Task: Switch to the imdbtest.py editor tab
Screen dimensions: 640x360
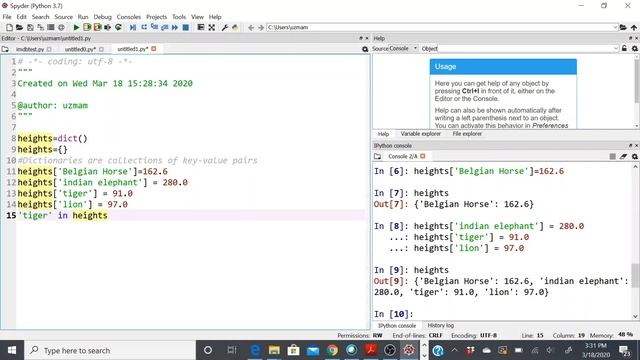Action: coord(30,49)
